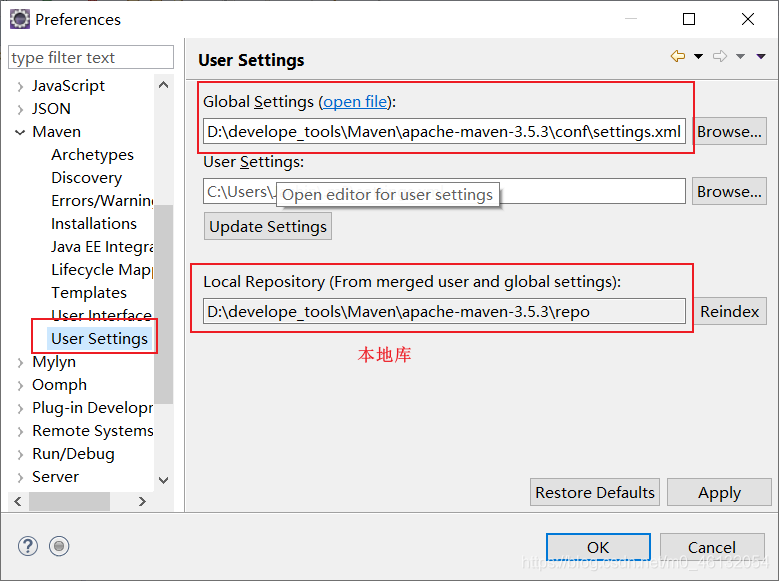Click the 'open file' global settings link

(355, 101)
